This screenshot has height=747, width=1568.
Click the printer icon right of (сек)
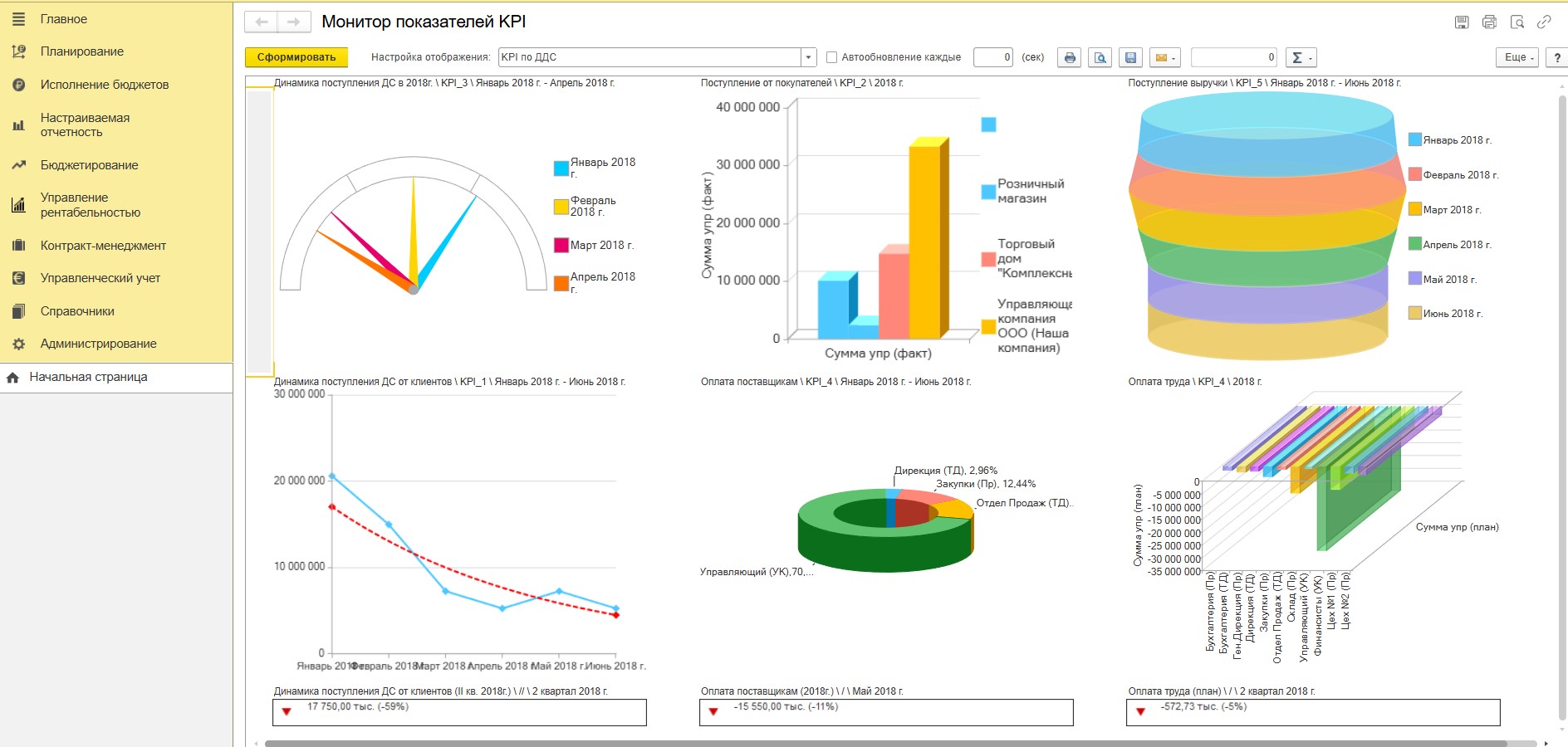1070,57
